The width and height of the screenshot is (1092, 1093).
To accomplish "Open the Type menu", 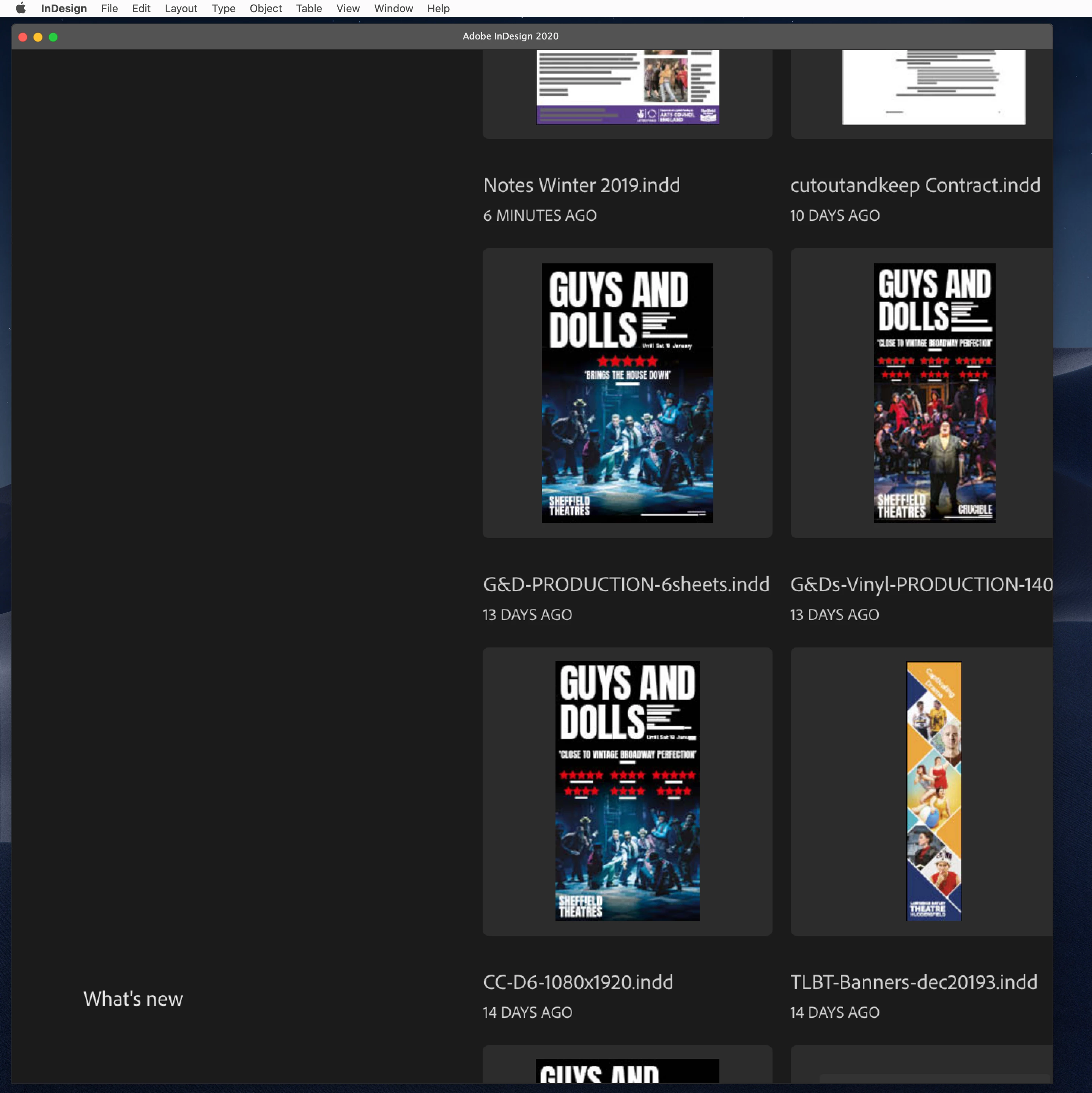I will pyautogui.click(x=223, y=8).
